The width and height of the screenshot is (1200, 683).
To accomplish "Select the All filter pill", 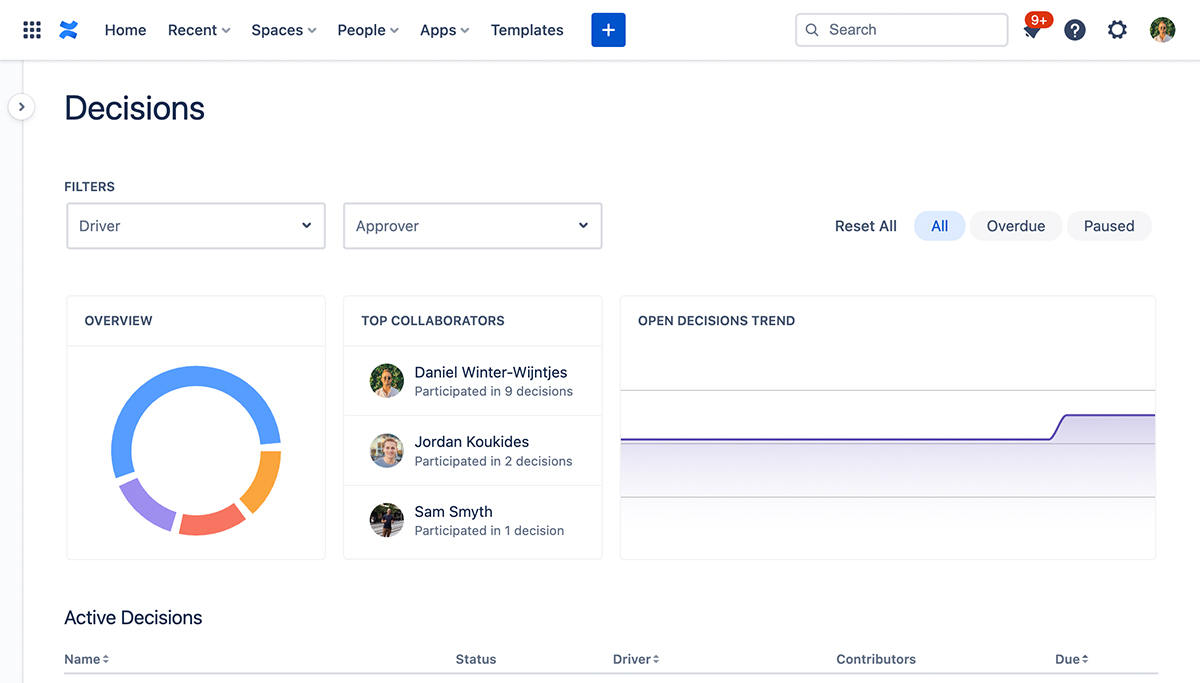I will coord(939,226).
